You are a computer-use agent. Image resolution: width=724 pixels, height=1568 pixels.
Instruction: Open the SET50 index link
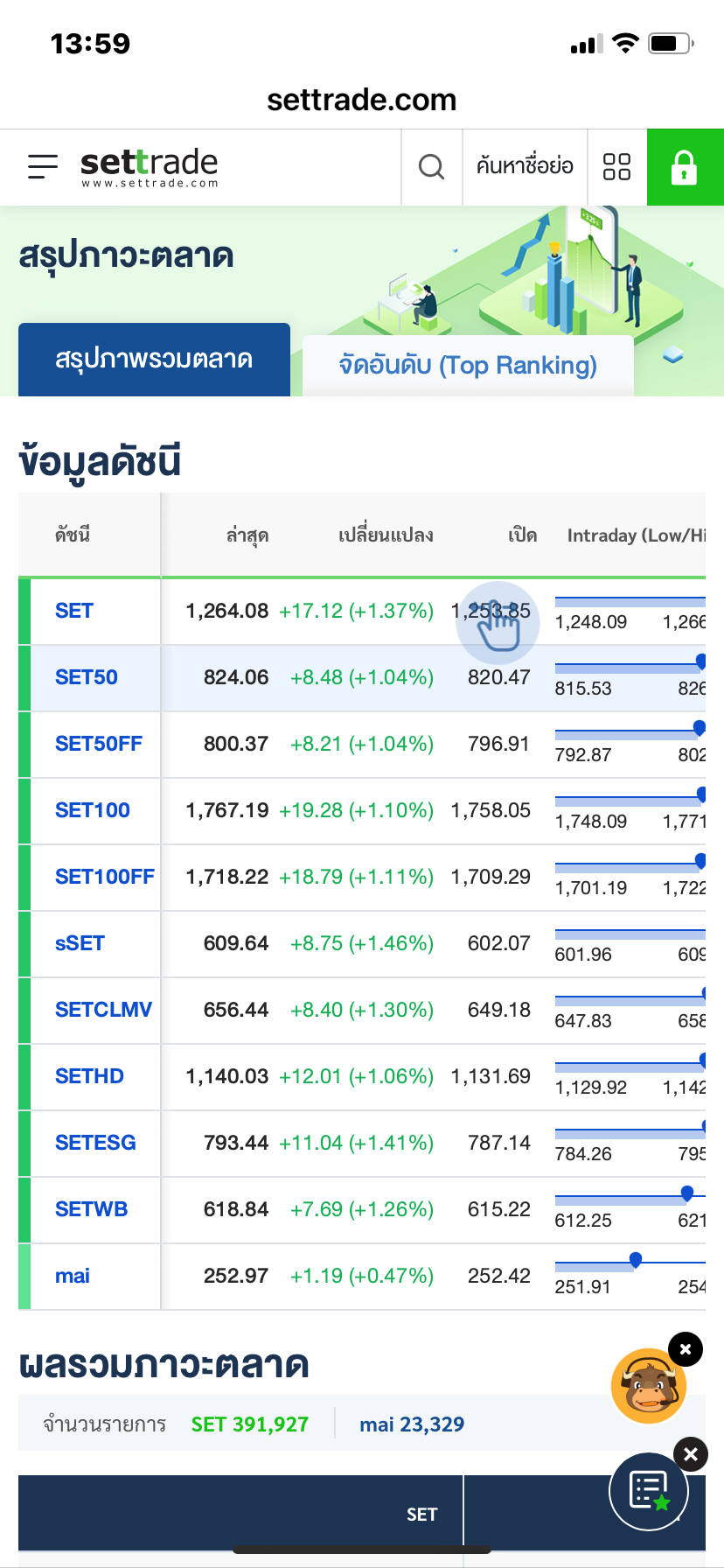pos(86,677)
